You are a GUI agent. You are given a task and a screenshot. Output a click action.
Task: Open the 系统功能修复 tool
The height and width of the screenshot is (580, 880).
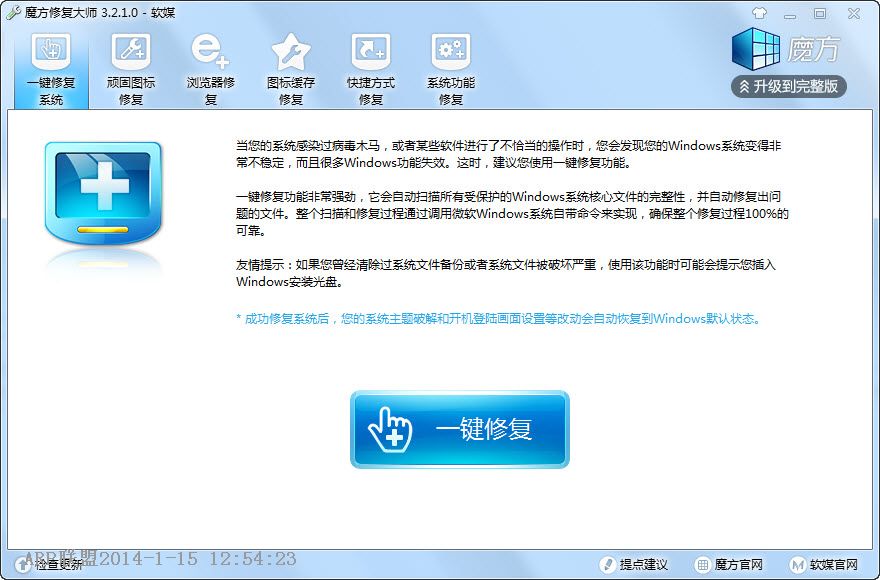coord(451,70)
